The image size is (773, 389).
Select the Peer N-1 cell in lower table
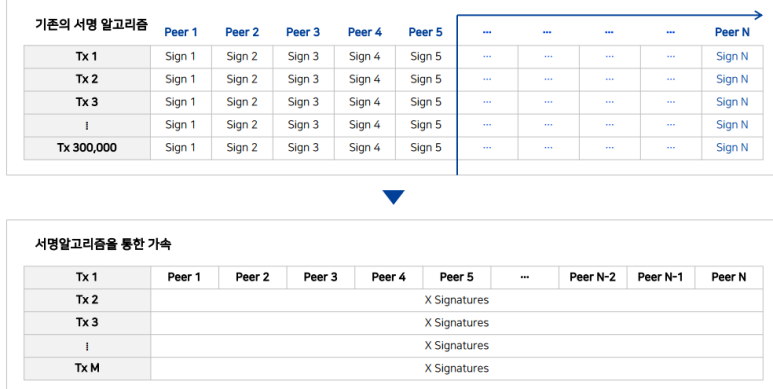point(660,277)
